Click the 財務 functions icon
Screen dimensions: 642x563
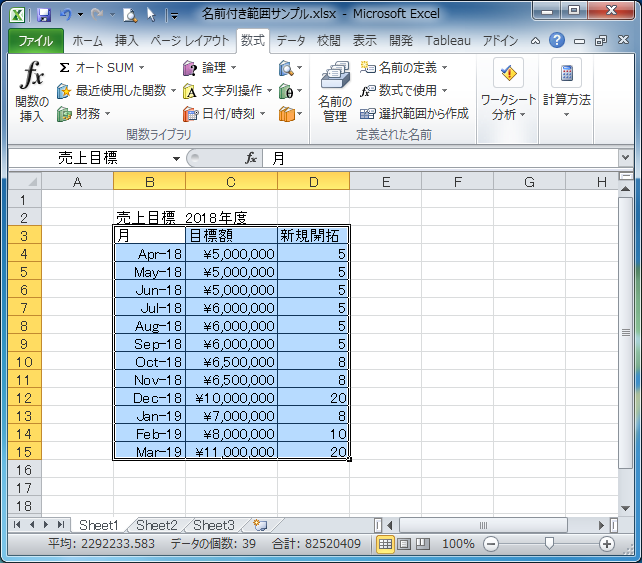[x=65, y=114]
